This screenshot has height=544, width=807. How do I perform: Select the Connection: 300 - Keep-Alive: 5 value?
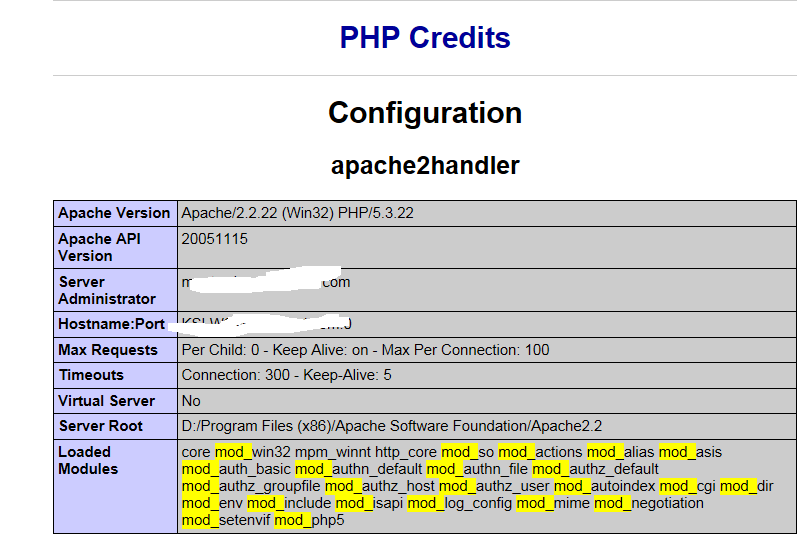pyautogui.click(x=287, y=375)
